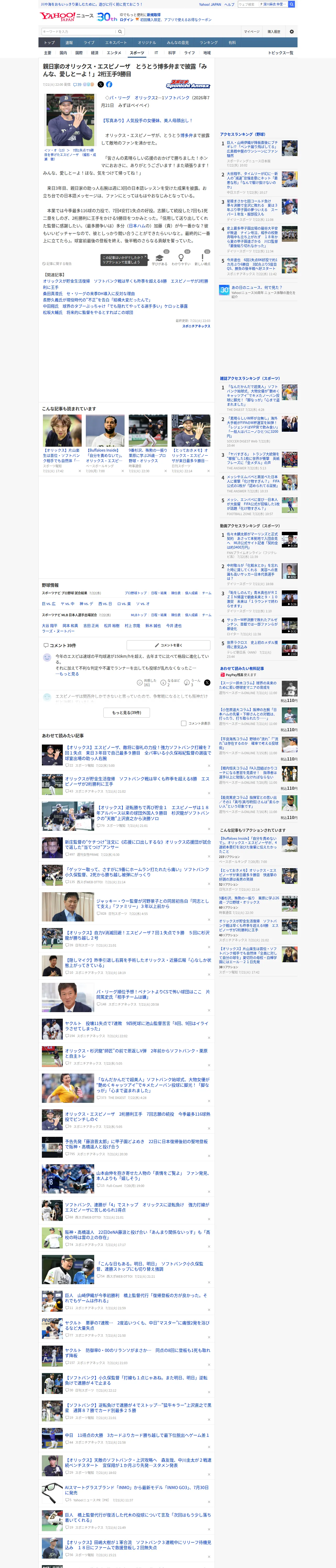Click コメントを書く button

(x=169, y=645)
